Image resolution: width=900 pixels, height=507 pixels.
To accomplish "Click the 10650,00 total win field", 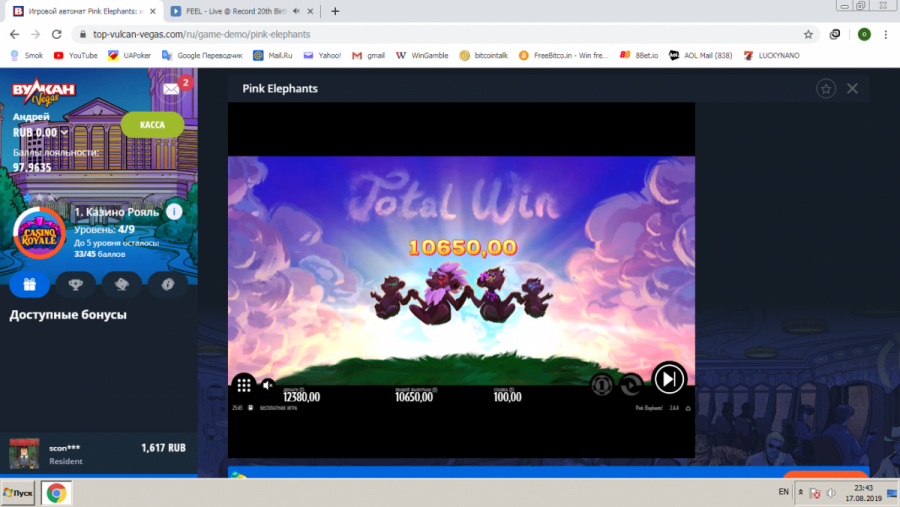I will (x=414, y=397).
